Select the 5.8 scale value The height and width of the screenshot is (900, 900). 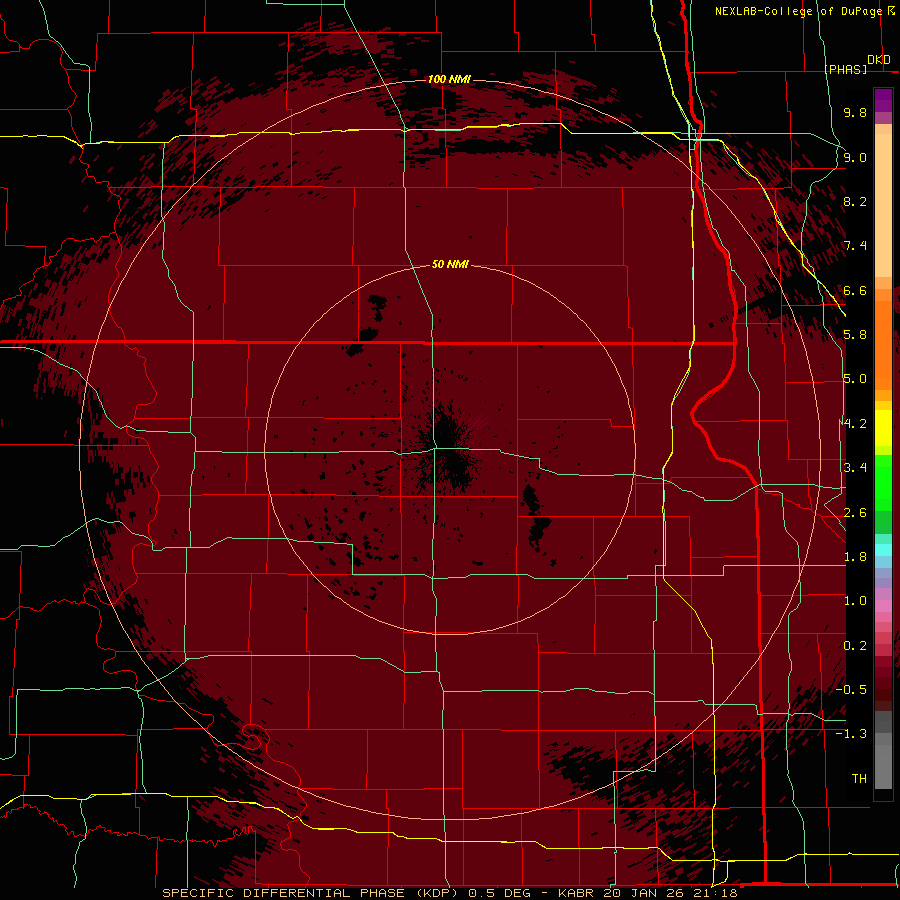coord(855,335)
